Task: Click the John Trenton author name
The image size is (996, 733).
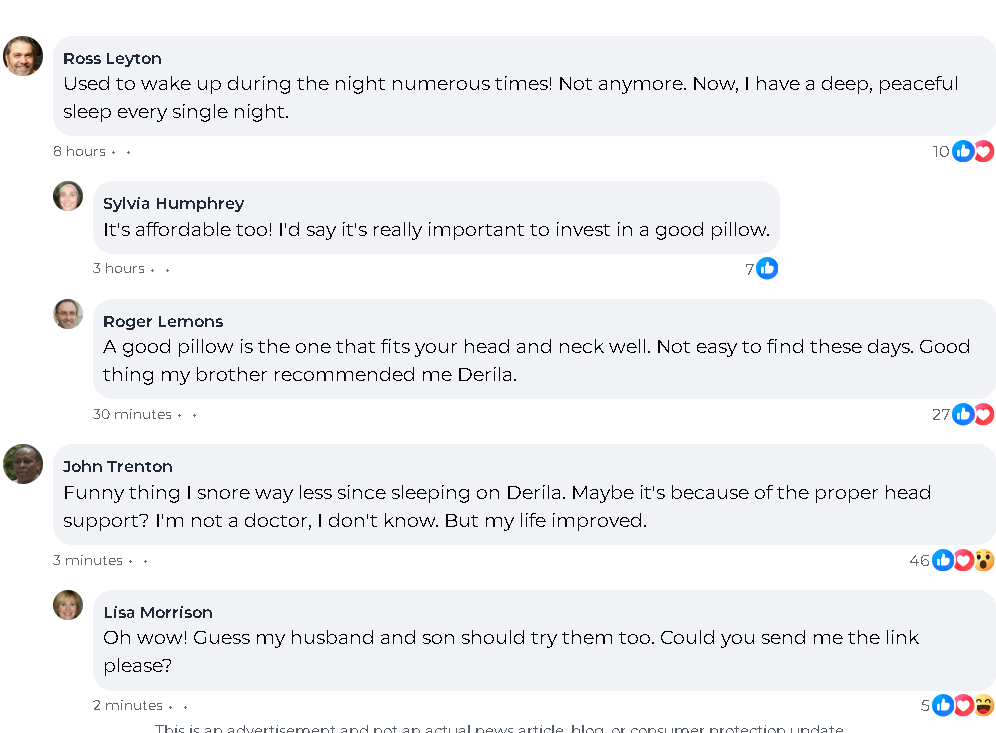Action: (x=118, y=466)
